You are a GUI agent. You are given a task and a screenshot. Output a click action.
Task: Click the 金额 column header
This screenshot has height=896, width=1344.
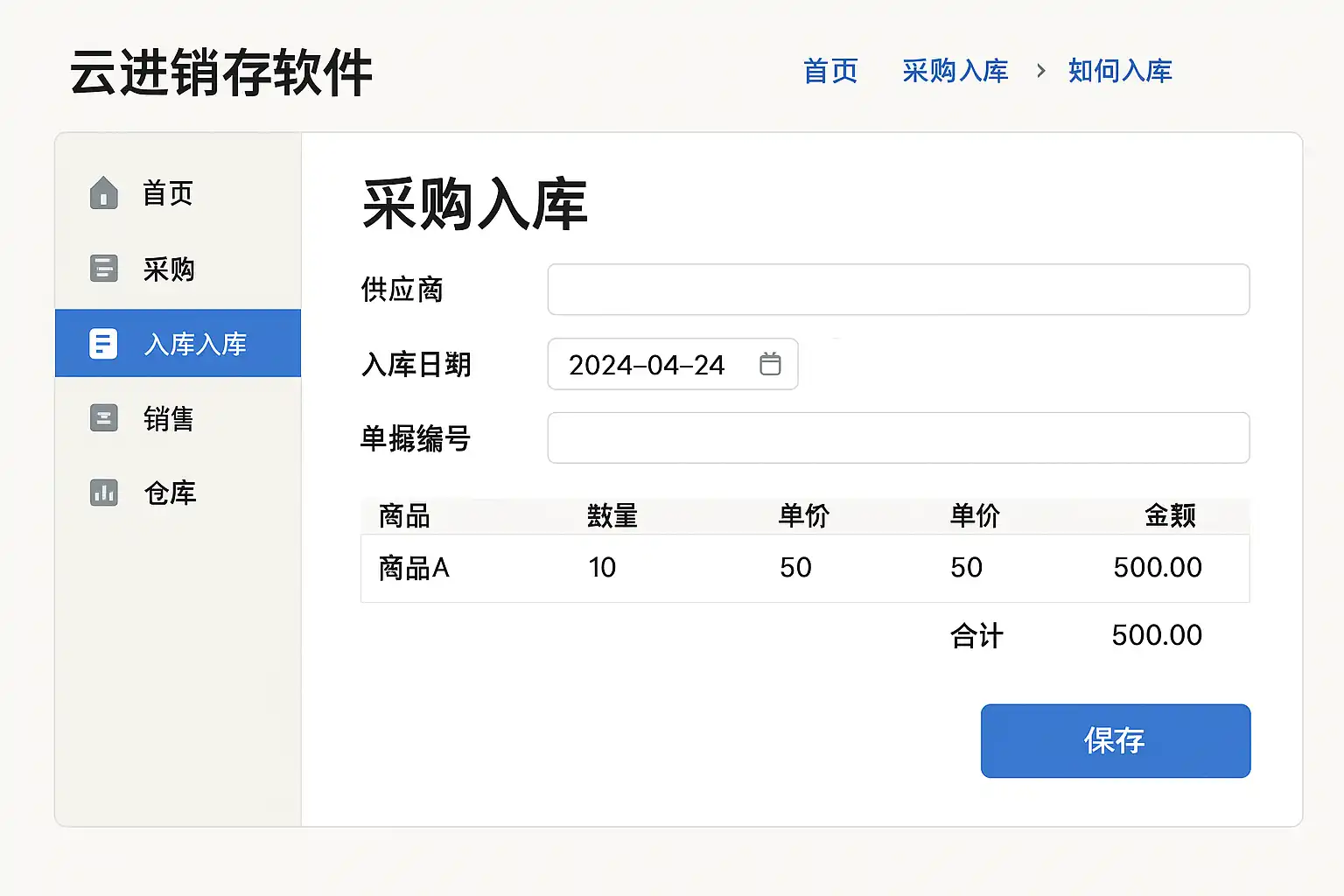point(1170,516)
